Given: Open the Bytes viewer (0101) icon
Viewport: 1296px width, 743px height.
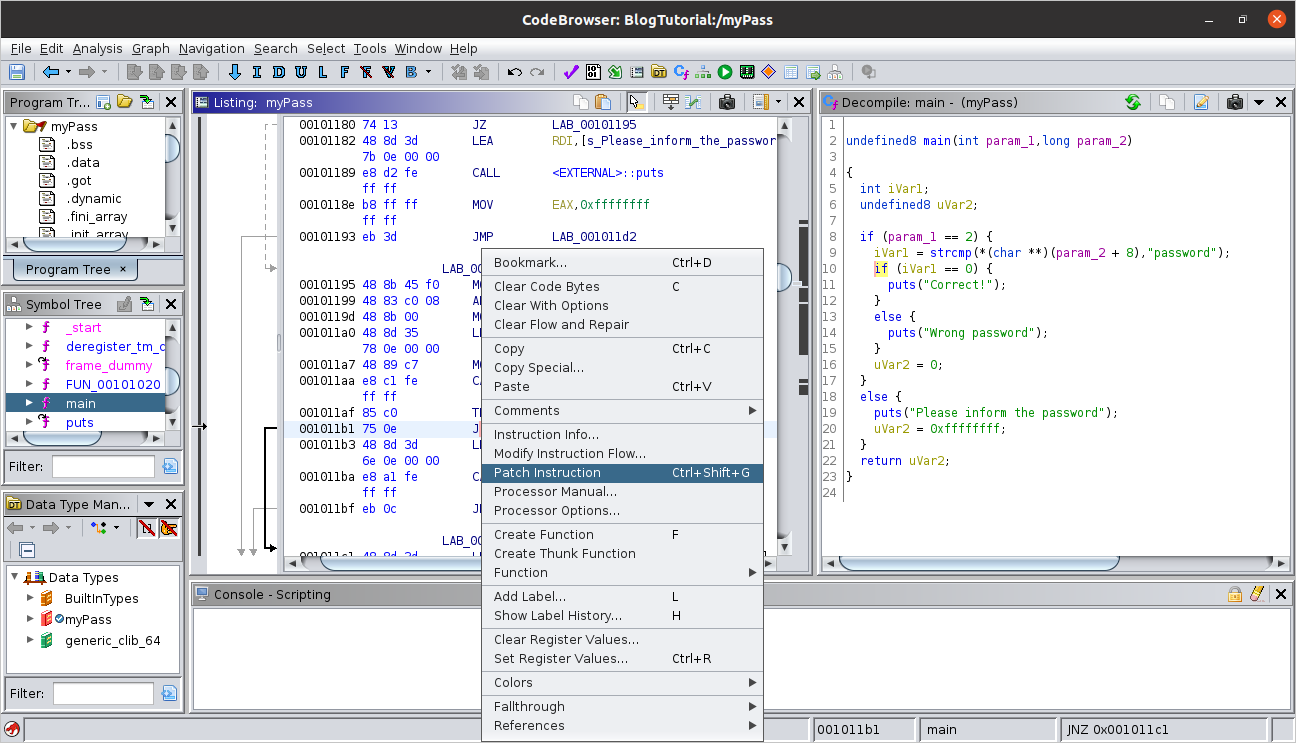Looking at the screenshot, I should pyautogui.click(x=593, y=72).
